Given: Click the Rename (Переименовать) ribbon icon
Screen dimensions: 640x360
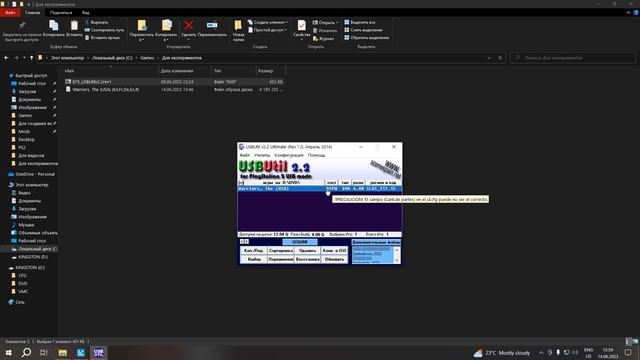Looking at the screenshot, I should click(x=212, y=26).
